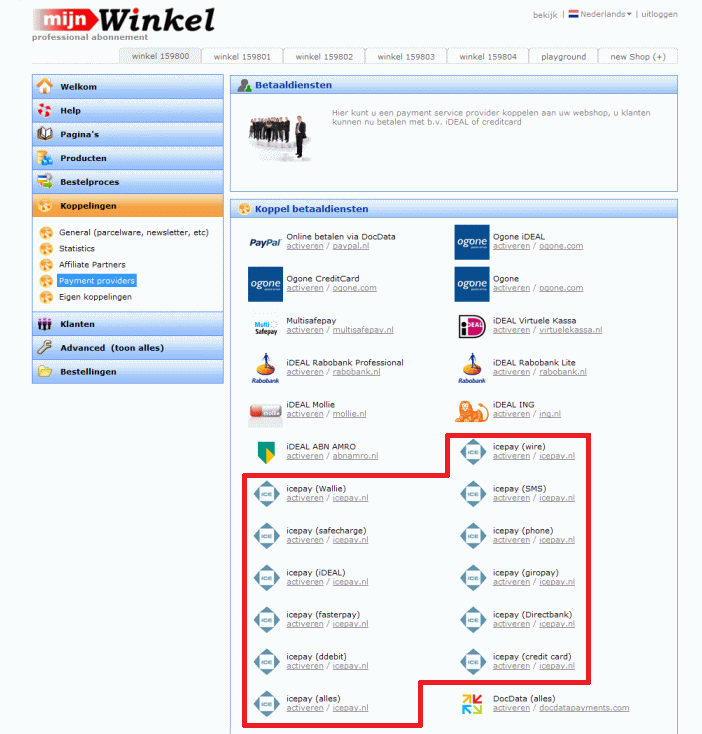Click the Rabobank Lite logo

pos(472,368)
